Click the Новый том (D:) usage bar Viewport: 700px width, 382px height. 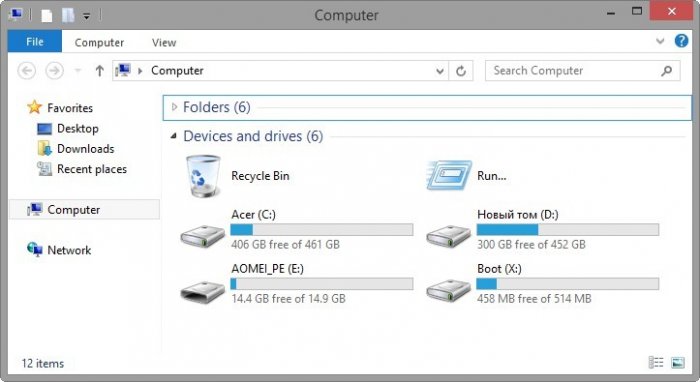click(x=567, y=230)
